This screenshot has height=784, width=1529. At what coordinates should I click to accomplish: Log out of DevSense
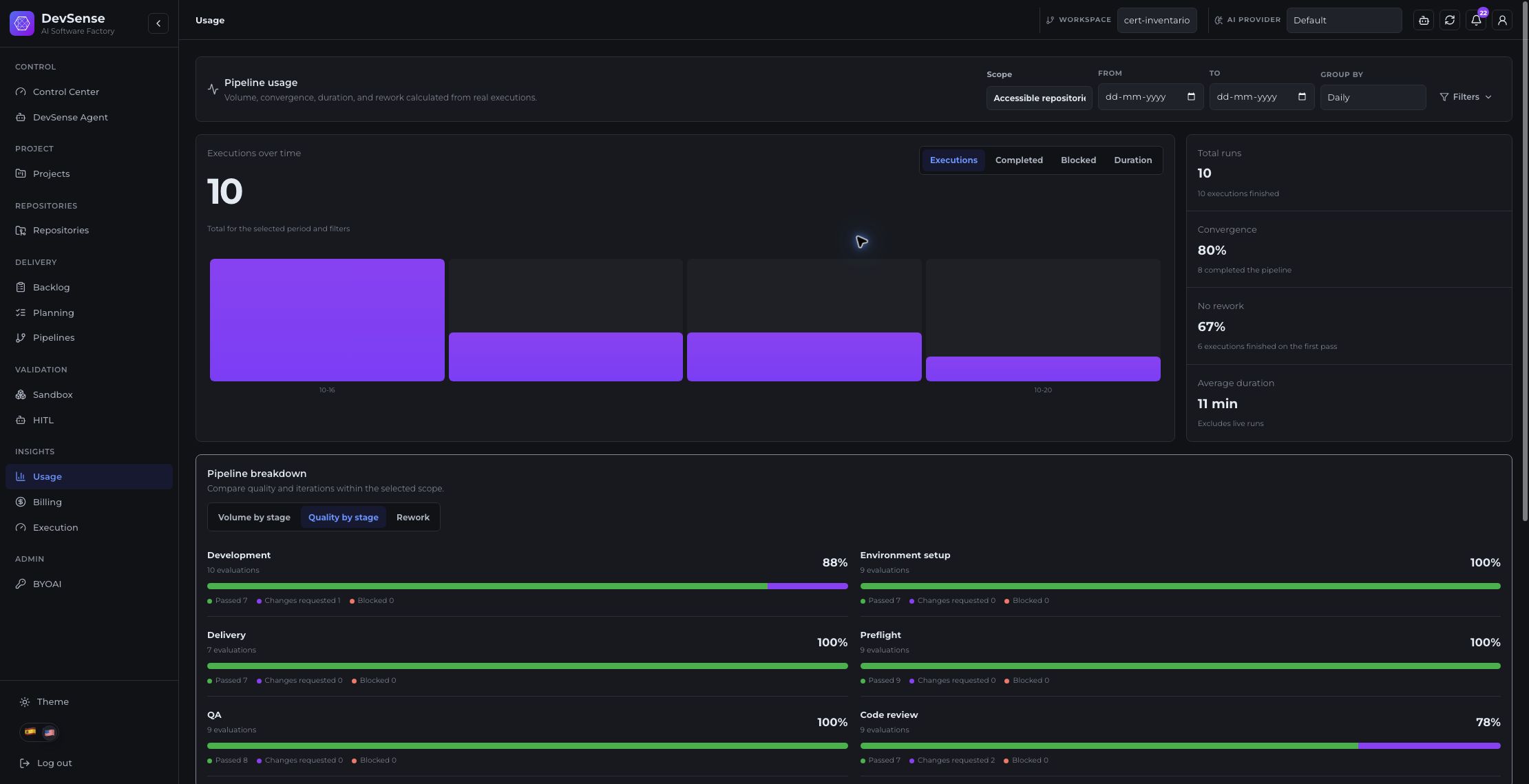point(46,763)
